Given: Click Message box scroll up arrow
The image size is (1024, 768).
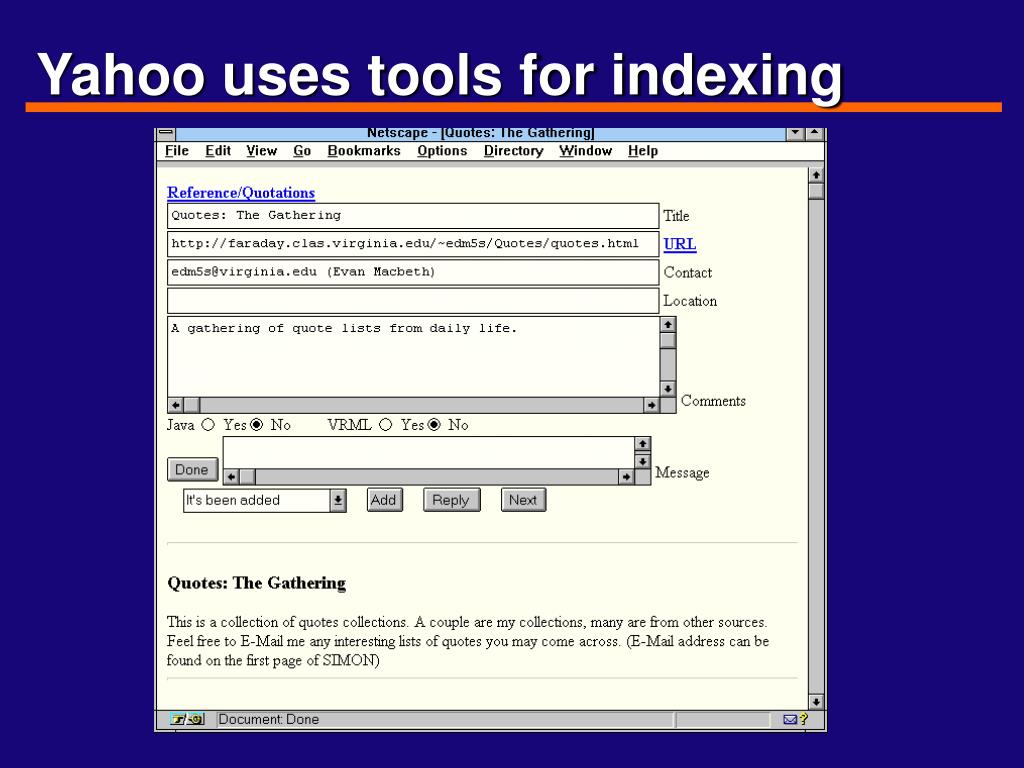Looking at the screenshot, I should [x=643, y=444].
